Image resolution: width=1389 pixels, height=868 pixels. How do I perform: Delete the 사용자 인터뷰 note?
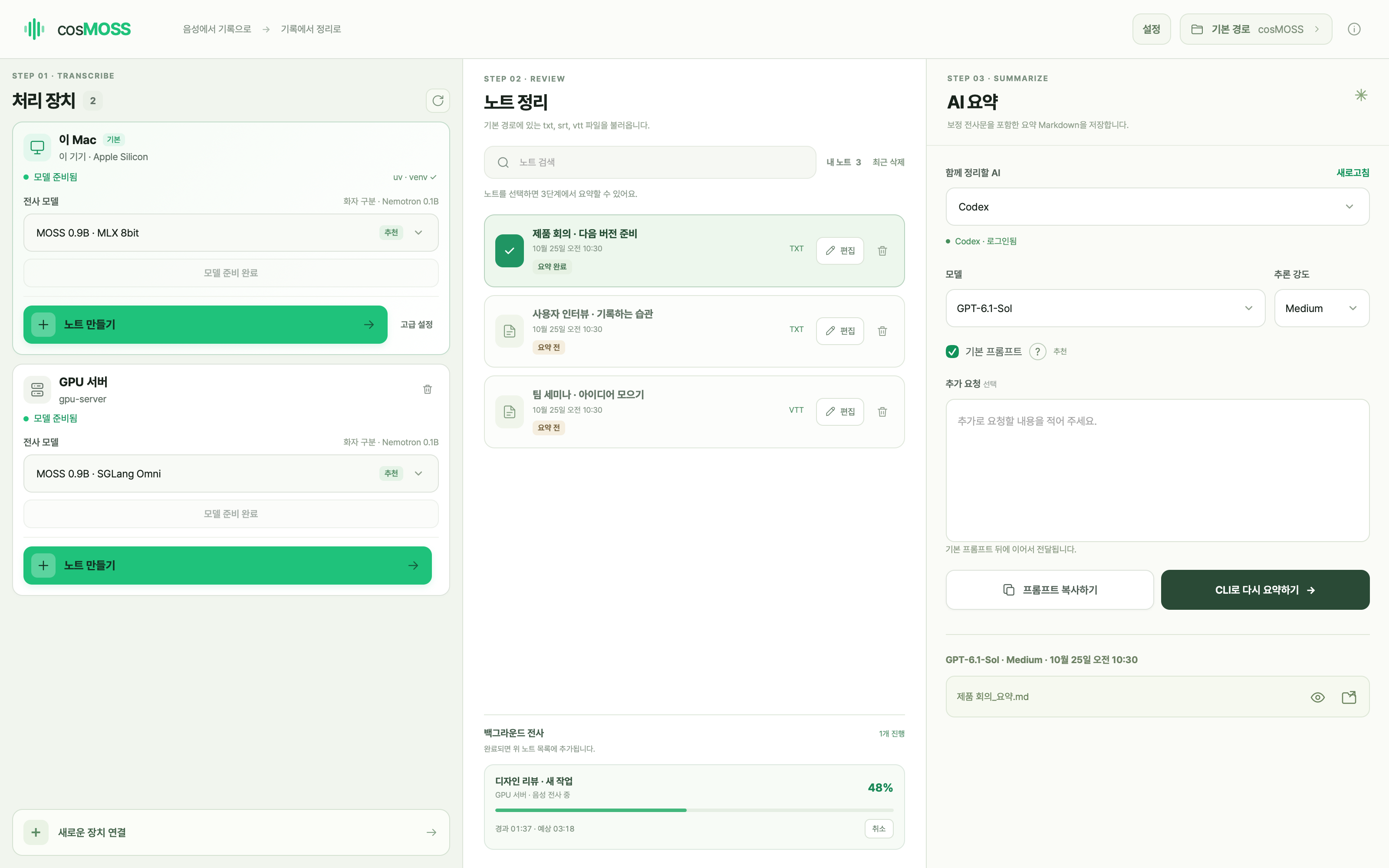[882, 331]
